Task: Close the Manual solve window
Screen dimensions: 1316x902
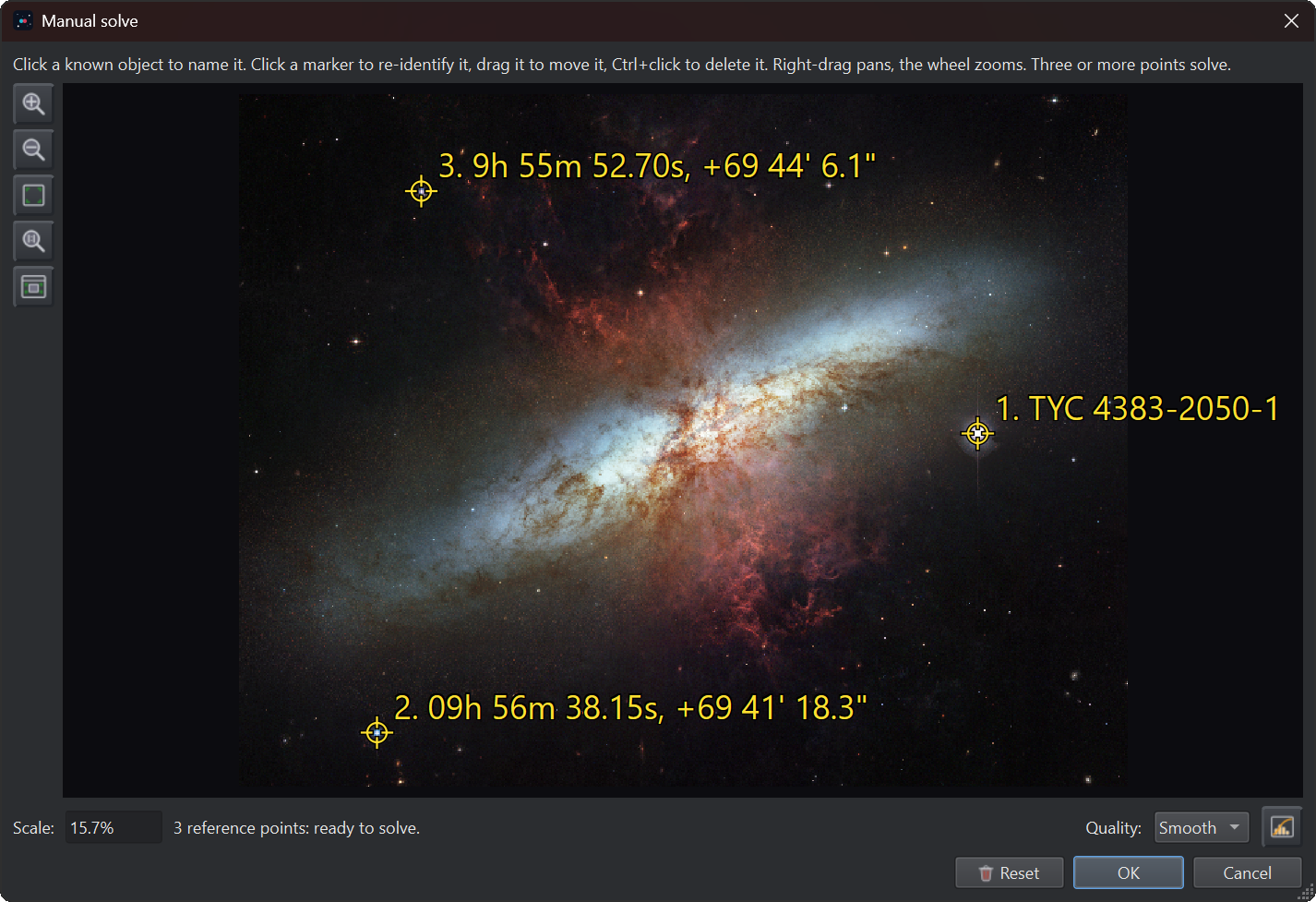Action: click(1291, 21)
